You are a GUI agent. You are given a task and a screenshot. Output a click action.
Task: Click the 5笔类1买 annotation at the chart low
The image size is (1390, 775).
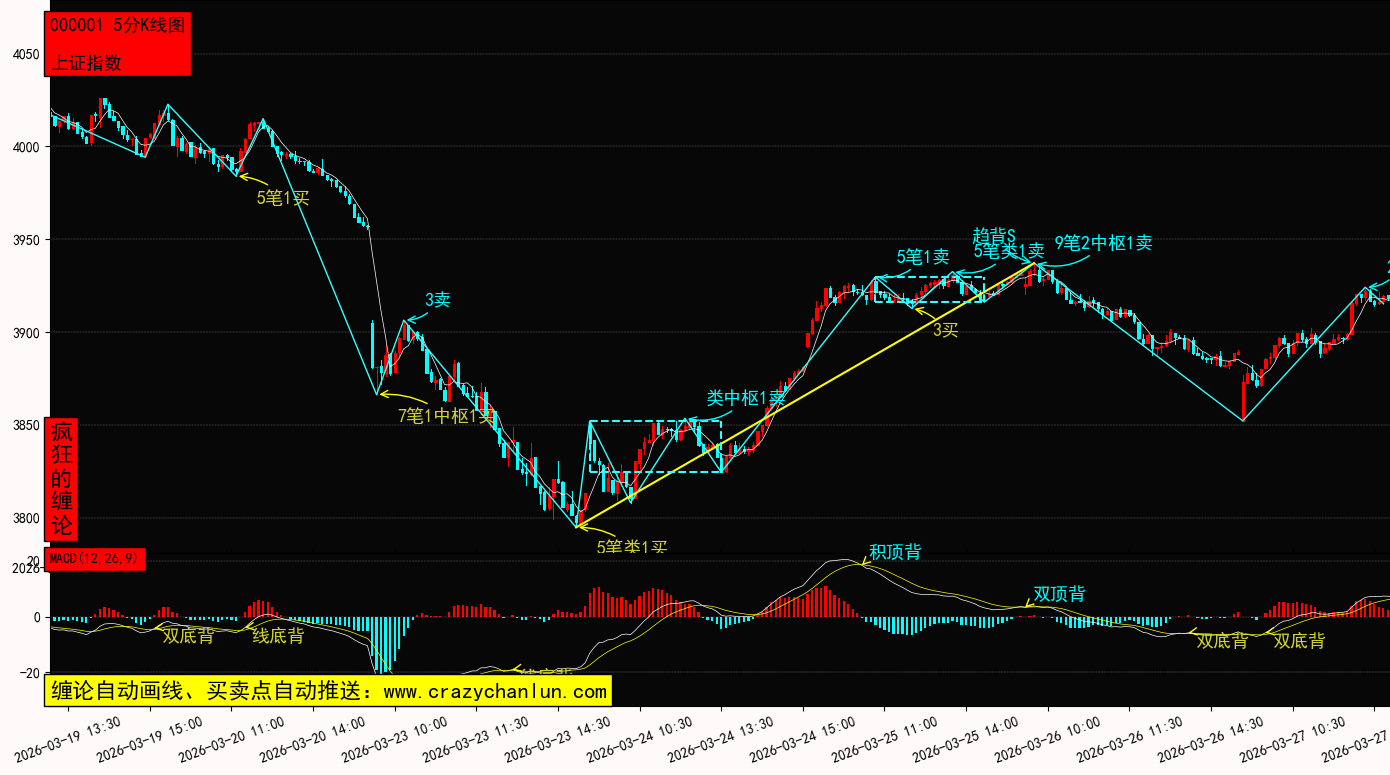point(631,547)
